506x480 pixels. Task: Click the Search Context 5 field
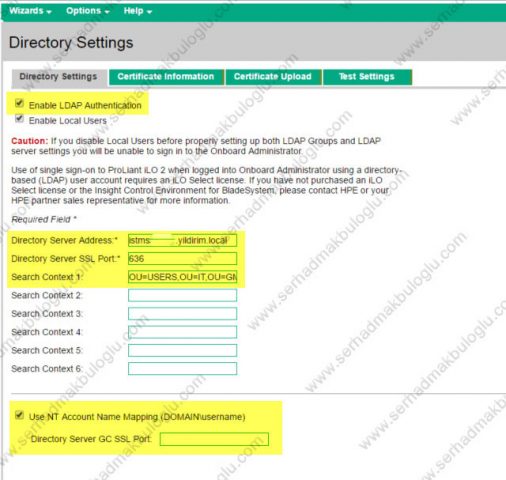tap(182, 350)
